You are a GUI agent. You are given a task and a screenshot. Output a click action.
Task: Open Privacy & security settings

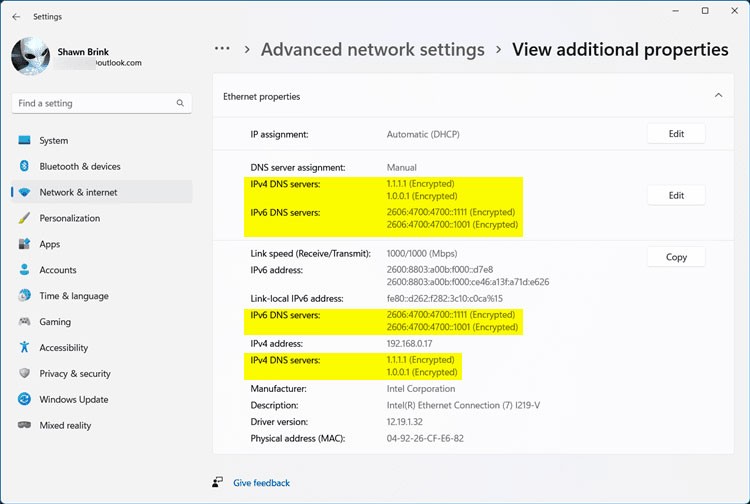[x=75, y=374]
